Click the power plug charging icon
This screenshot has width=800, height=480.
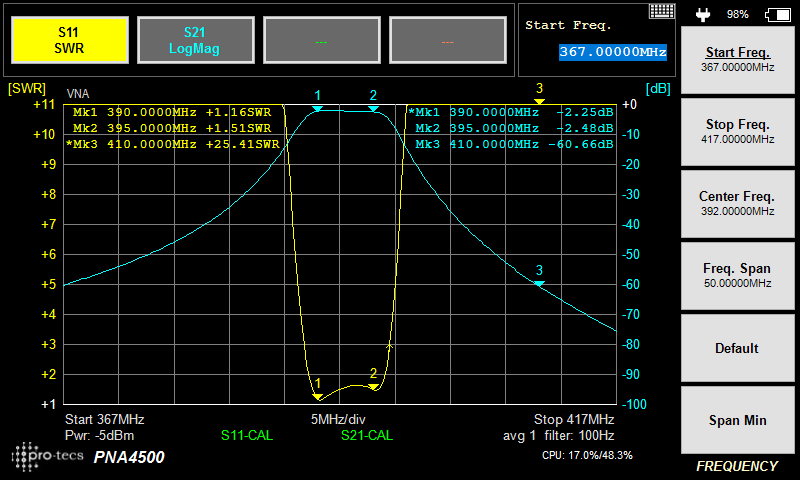[703, 14]
